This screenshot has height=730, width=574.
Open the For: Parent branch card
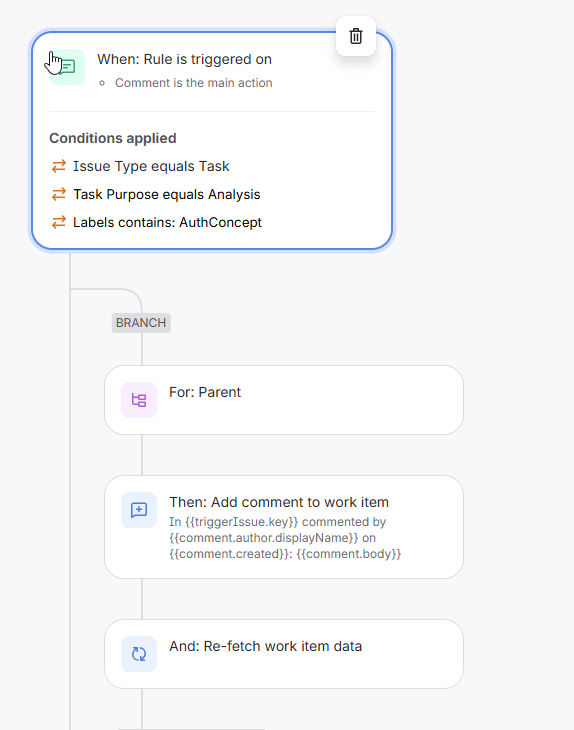point(284,400)
